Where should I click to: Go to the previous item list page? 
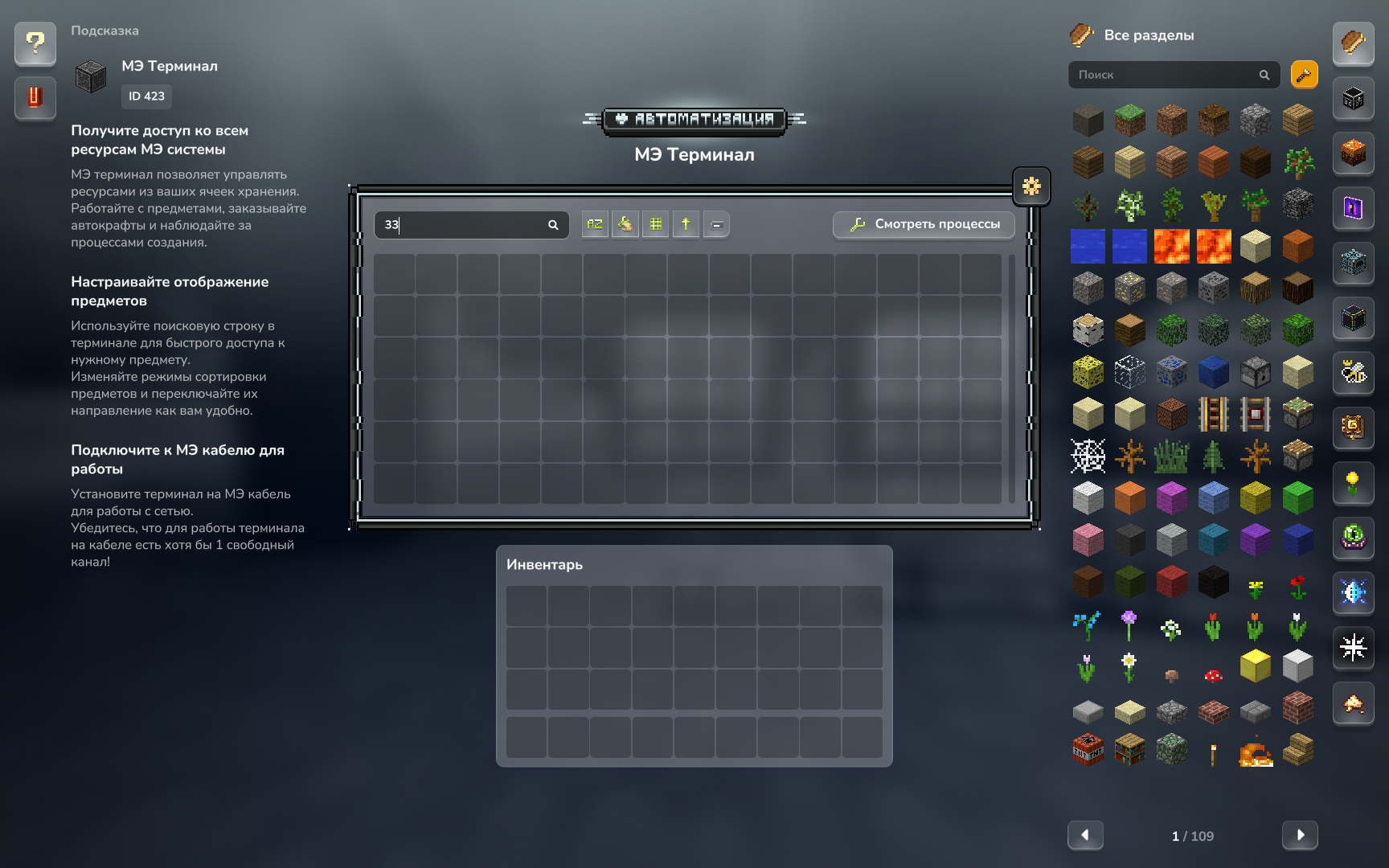(x=1085, y=835)
